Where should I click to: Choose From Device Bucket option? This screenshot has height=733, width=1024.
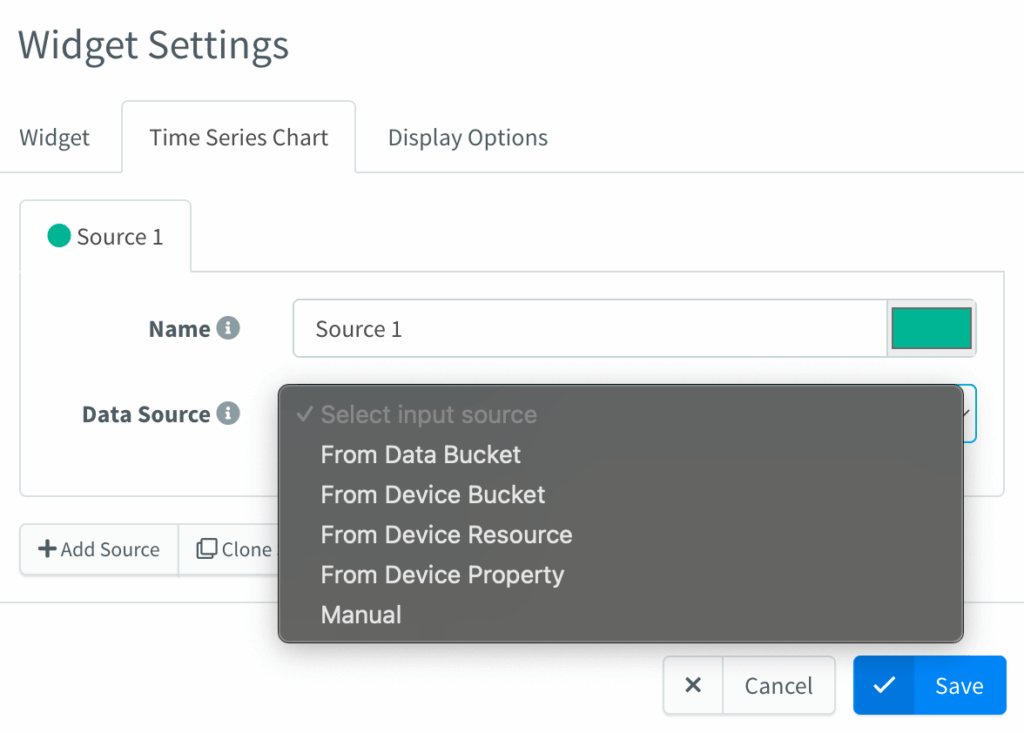click(x=620, y=495)
